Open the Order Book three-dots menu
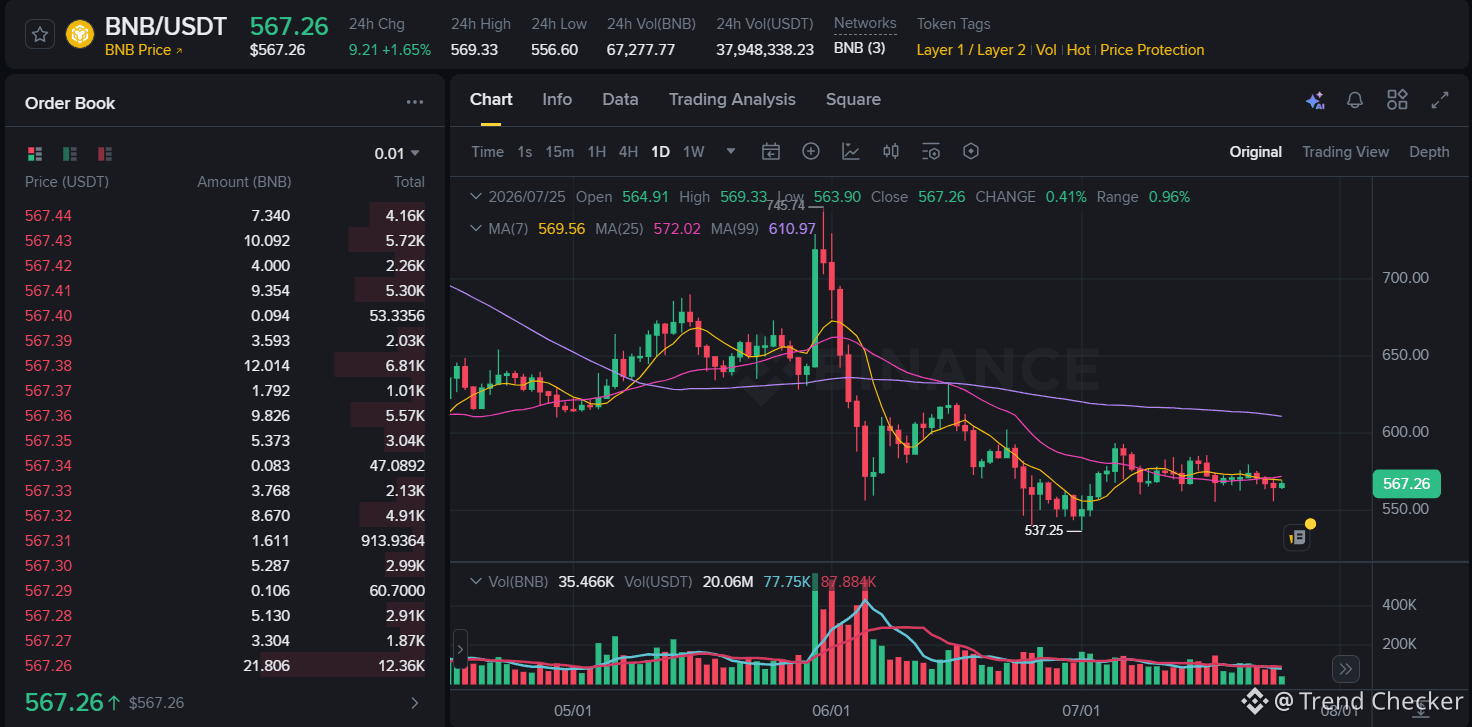This screenshot has width=1472, height=727. tap(415, 102)
